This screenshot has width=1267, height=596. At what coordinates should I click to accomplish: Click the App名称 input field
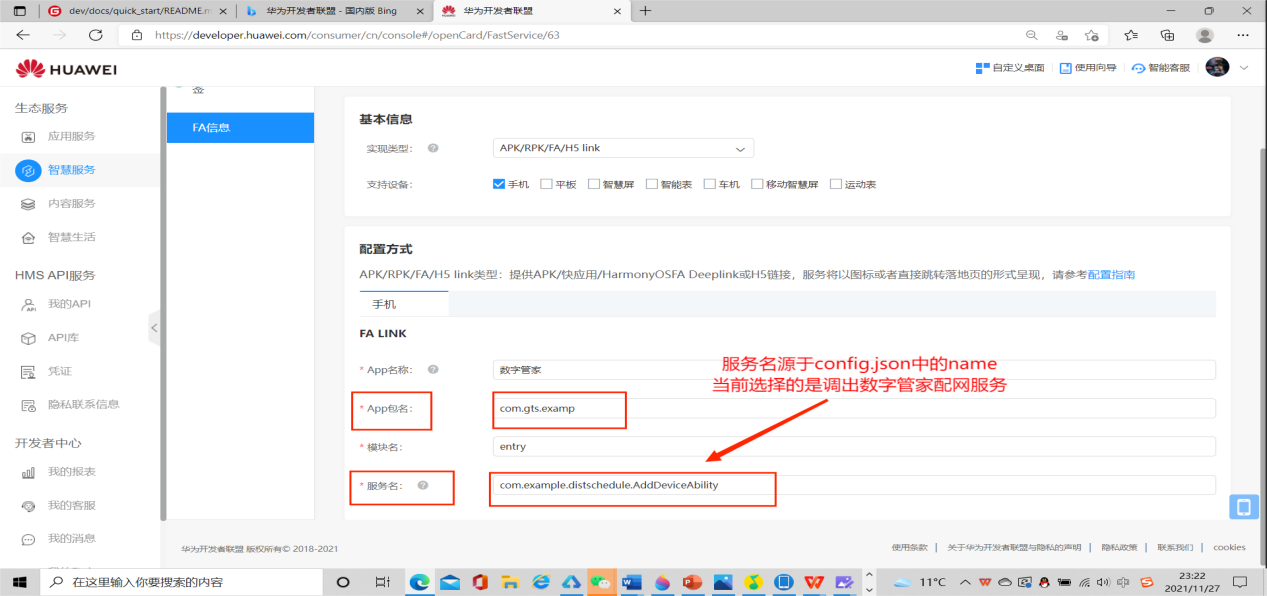point(854,370)
